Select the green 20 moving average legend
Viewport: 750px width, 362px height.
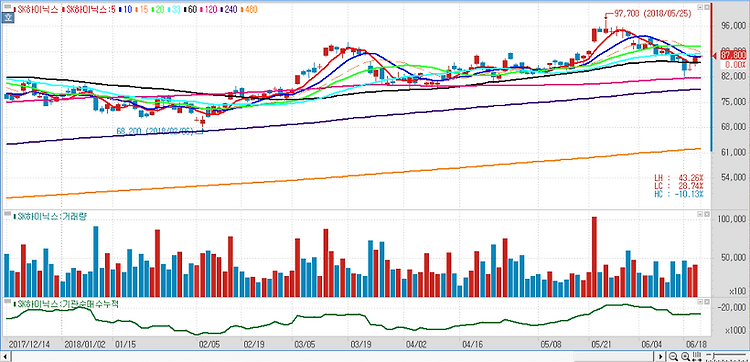pos(158,9)
